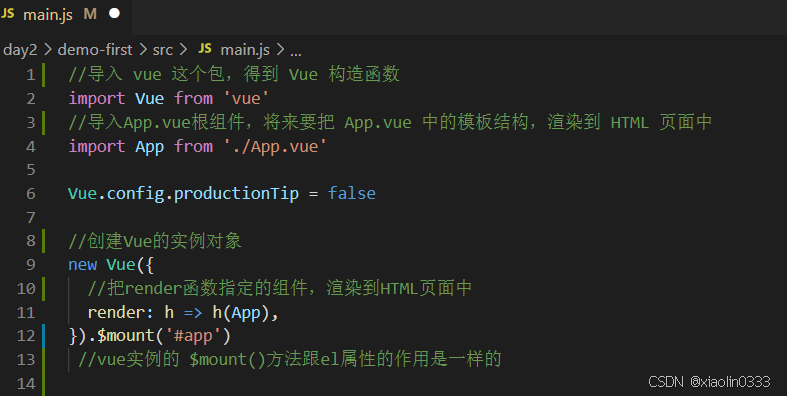Click the M modified badge on tab
Image resolution: width=787 pixels, height=396 pixels.
point(90,14)
